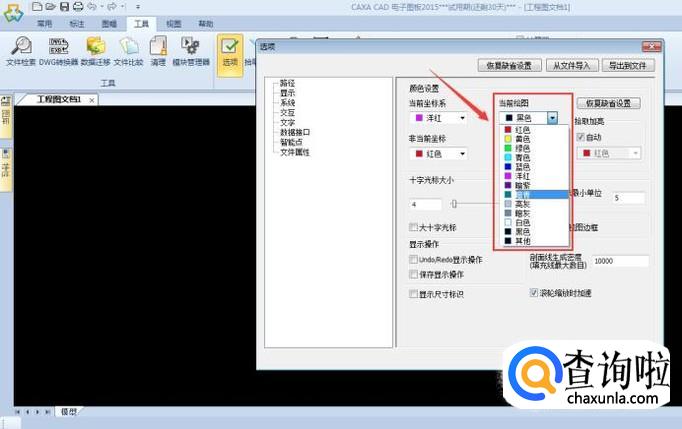Choose 绿色 in the open color list
The width and height of the screenshot is (682, 429).
coord(535,148)
